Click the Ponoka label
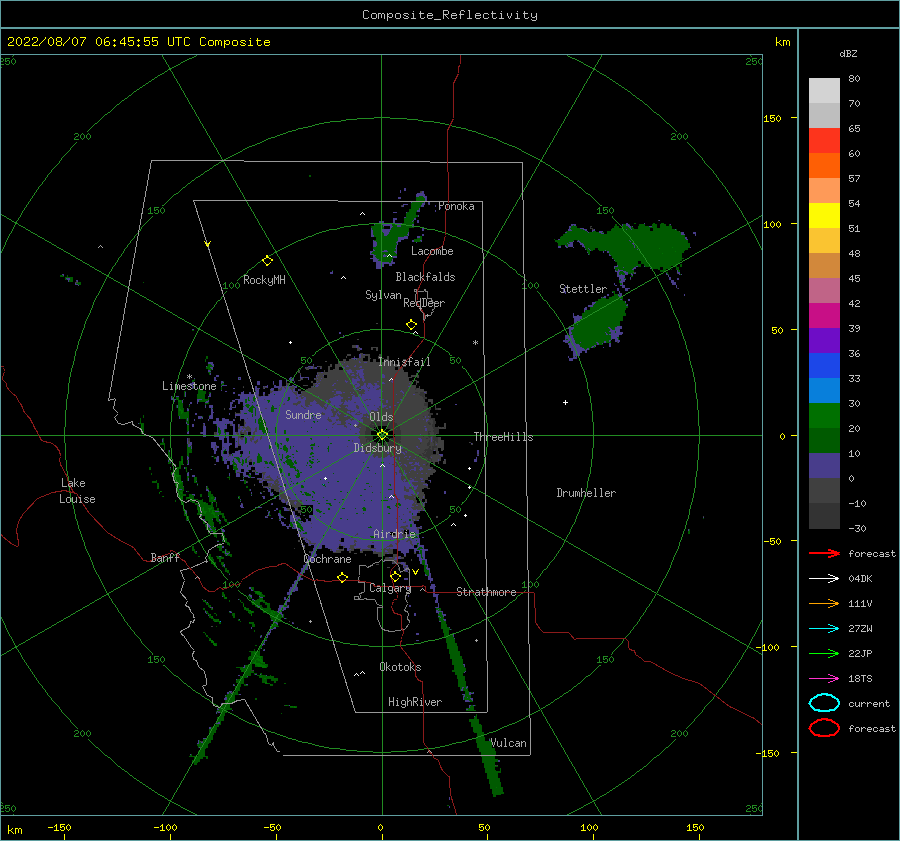The image size is (900, 841). (456, 206)
